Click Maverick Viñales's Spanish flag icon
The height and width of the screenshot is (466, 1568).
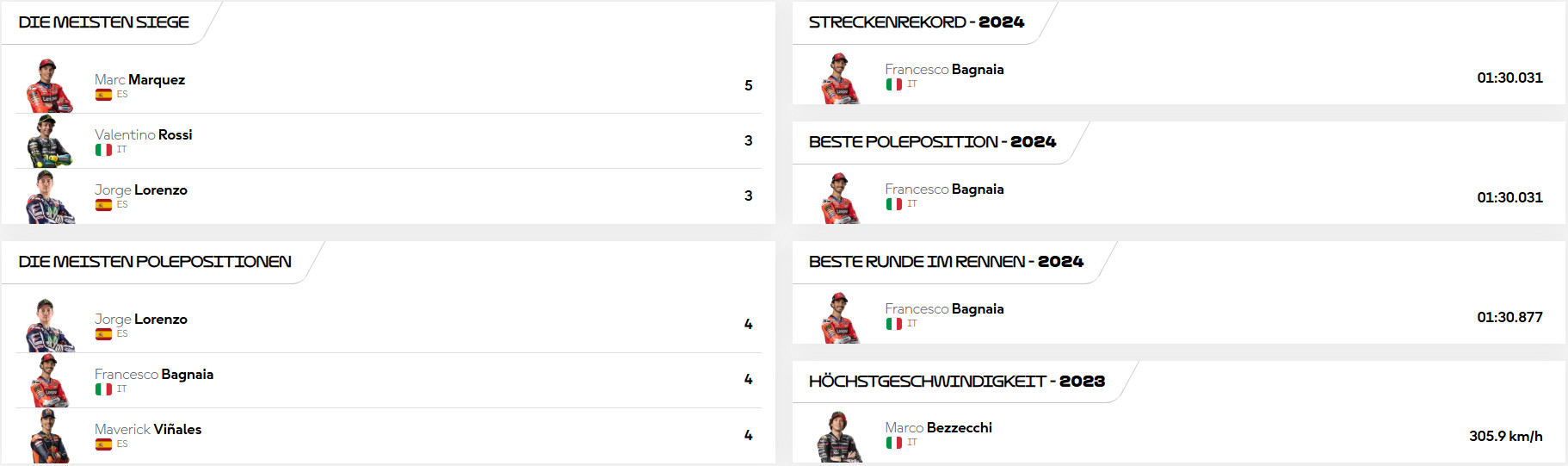point(103,444)
